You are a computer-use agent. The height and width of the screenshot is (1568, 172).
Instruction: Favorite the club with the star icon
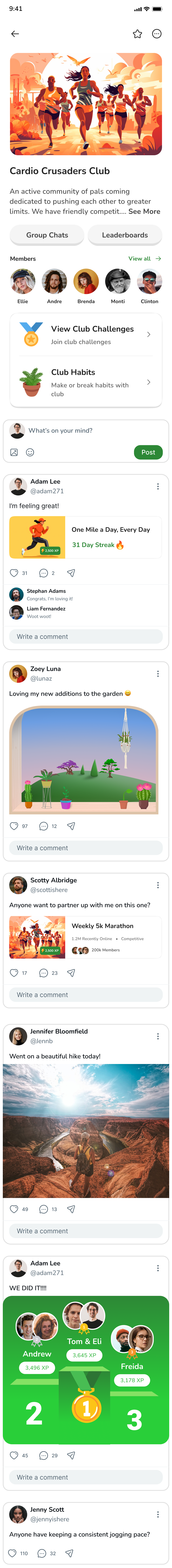(x=137, y=34)
